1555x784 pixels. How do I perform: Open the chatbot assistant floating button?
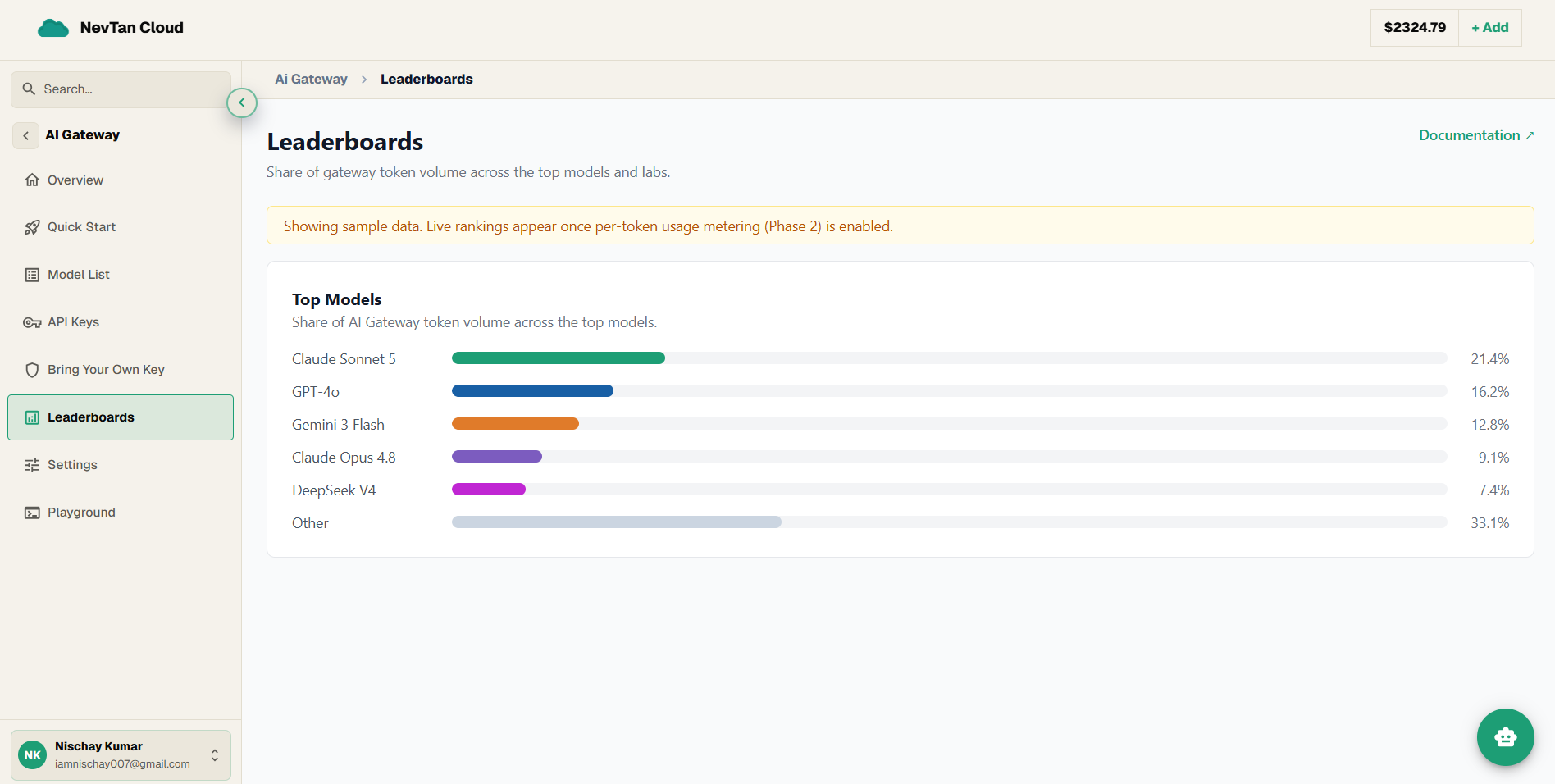click(x=1505, y=737)
